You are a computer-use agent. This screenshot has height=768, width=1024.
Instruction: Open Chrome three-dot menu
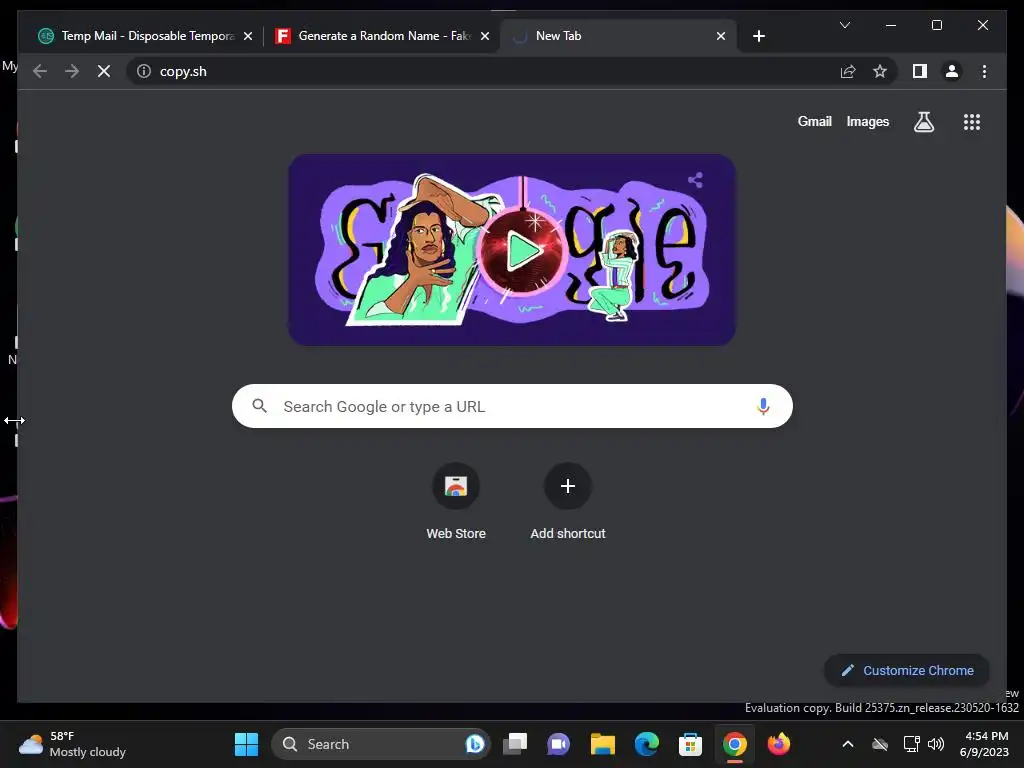[x=984, y=71]
